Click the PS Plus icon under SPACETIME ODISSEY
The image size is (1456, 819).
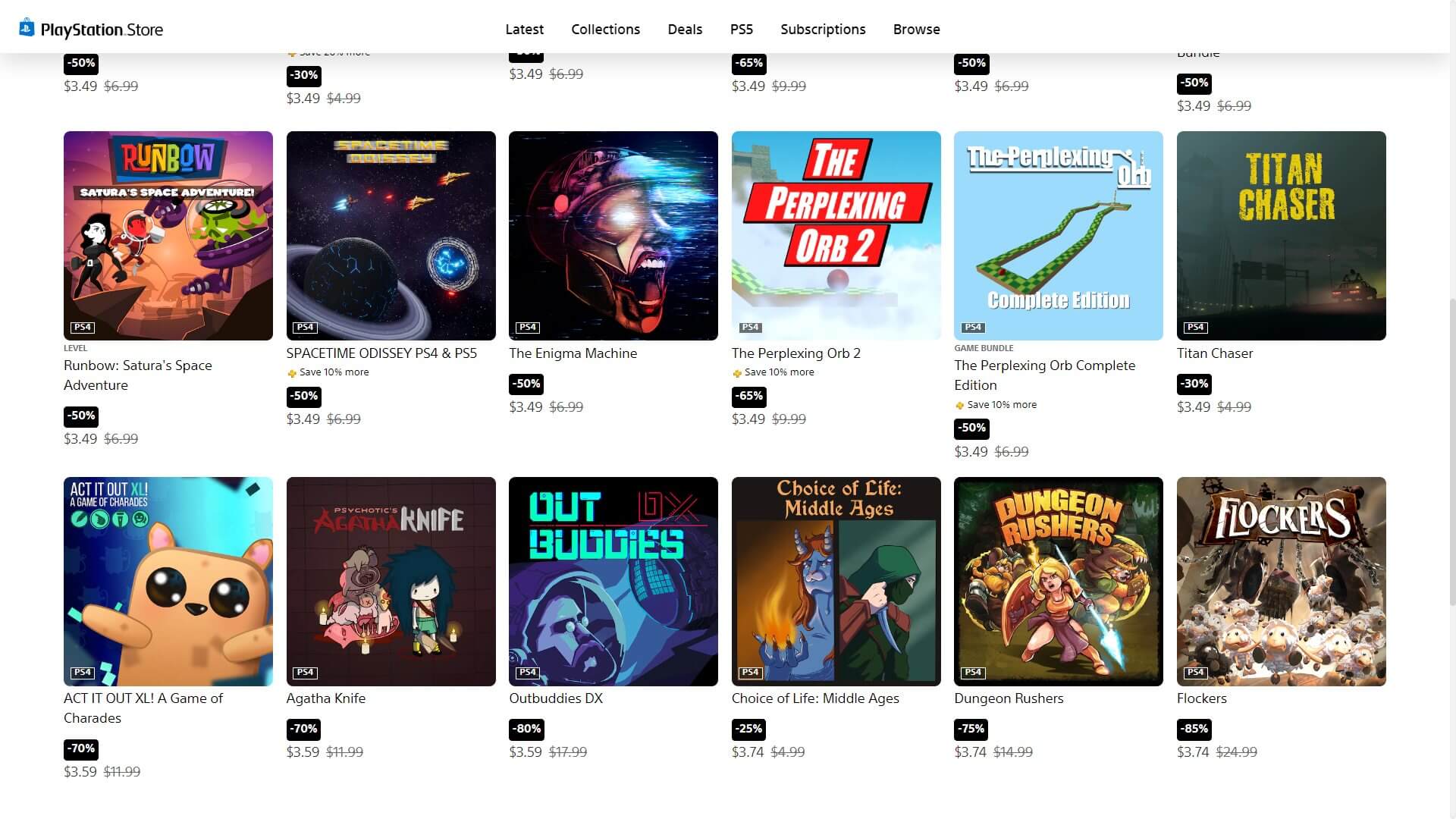point(292,373)
